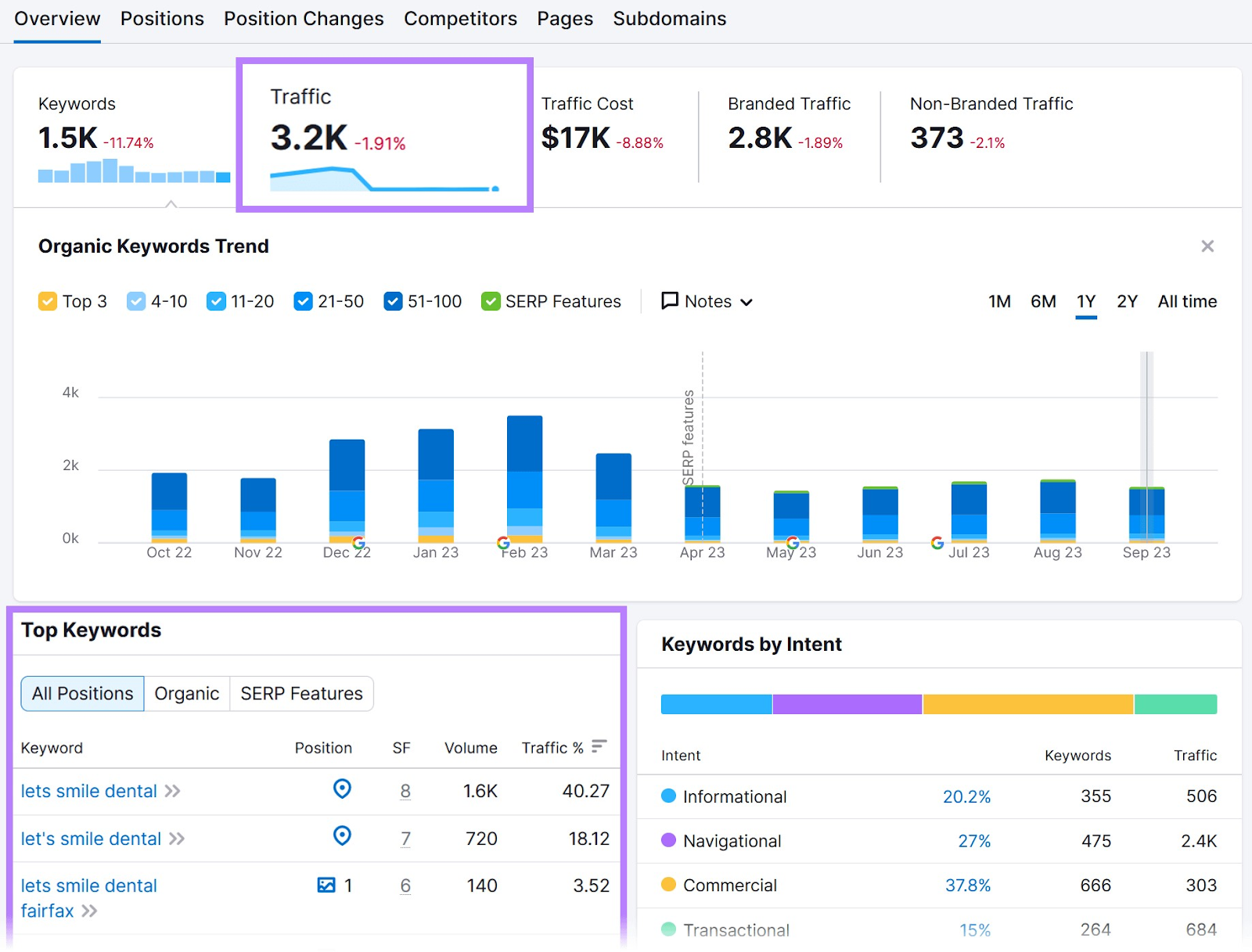Click the Google update icon under May 23
Viewport: 1252px width, 952px height.
793,541
